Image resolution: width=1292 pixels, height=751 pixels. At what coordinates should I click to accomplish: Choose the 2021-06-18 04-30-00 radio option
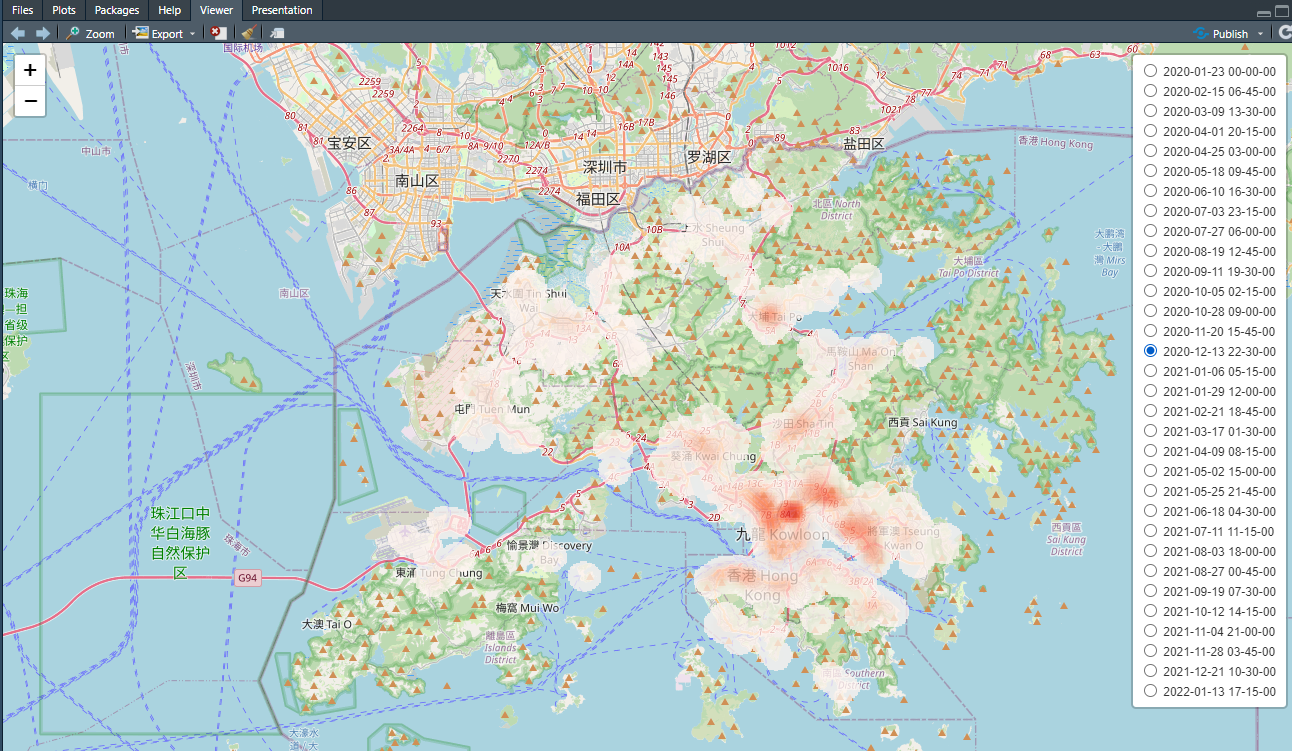1150,511
